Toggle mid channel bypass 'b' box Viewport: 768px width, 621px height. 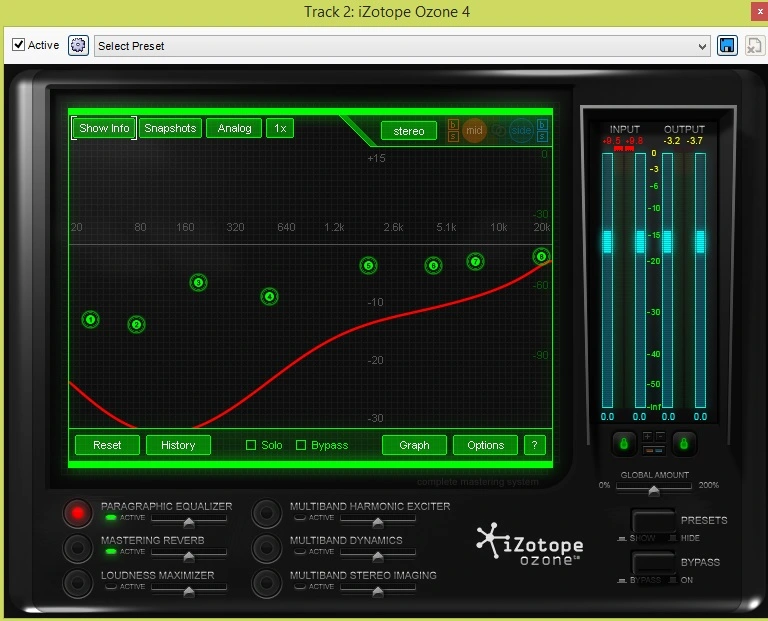click(x=453, y=124)
